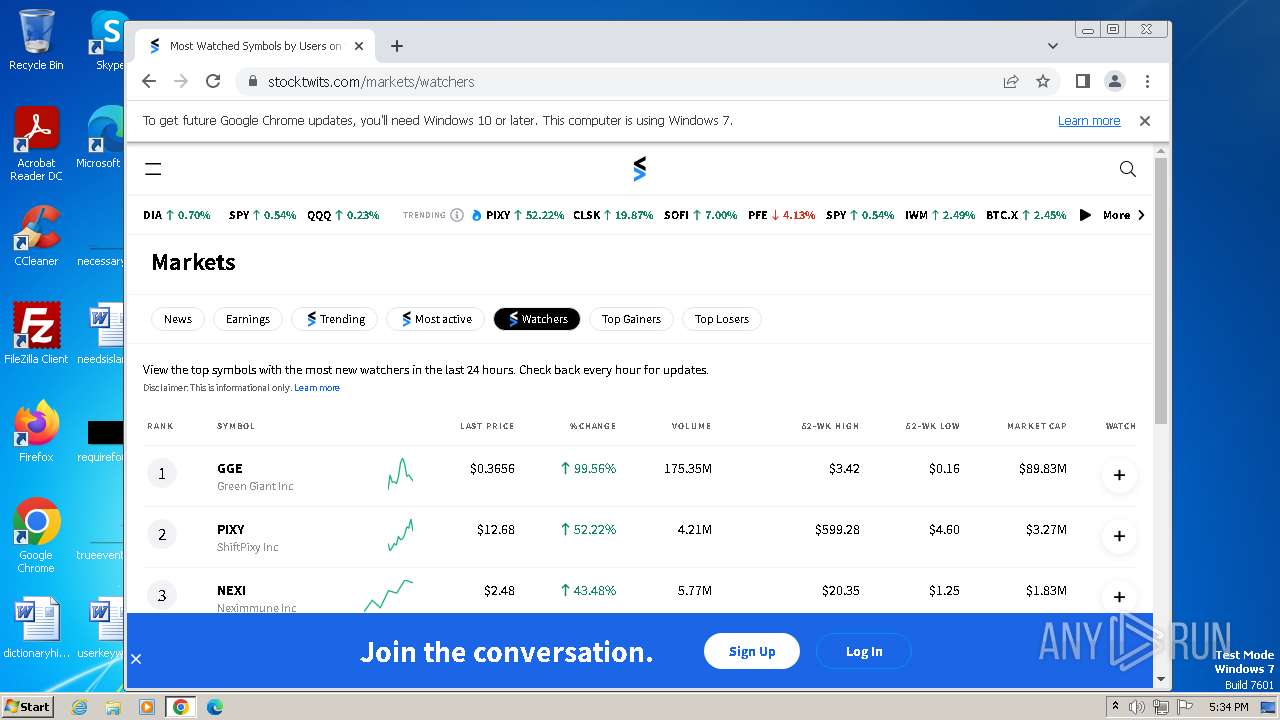
Task: Open the Stocktwits search icon
Action: point(1128,169)
